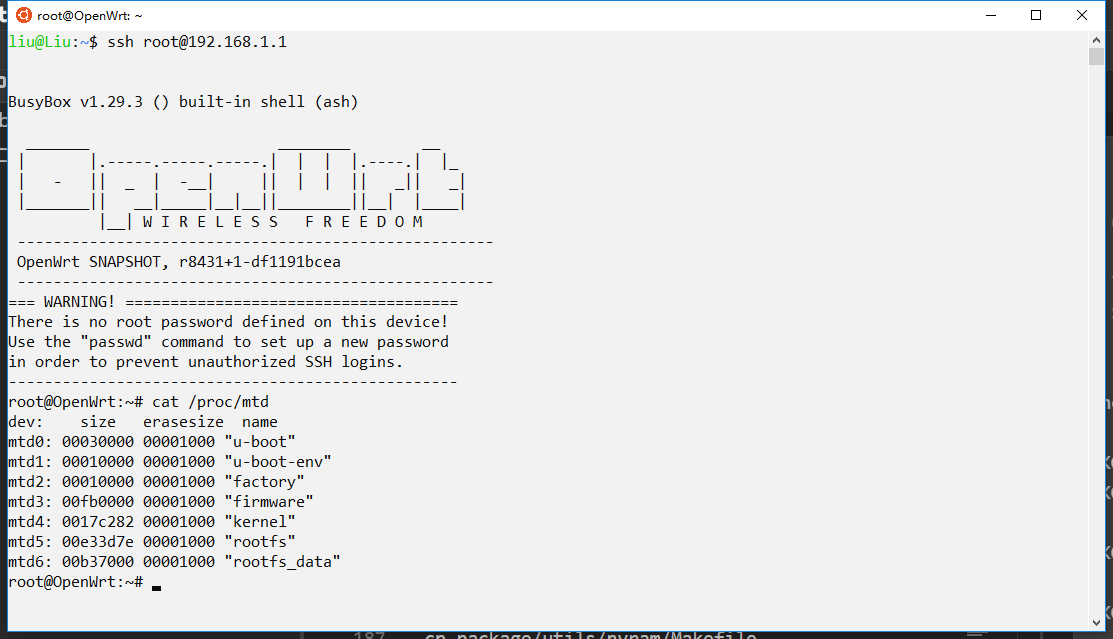Click the BusyBox v1.29.3 version line
The image size is (1113, 639).
tap(183, 102)
